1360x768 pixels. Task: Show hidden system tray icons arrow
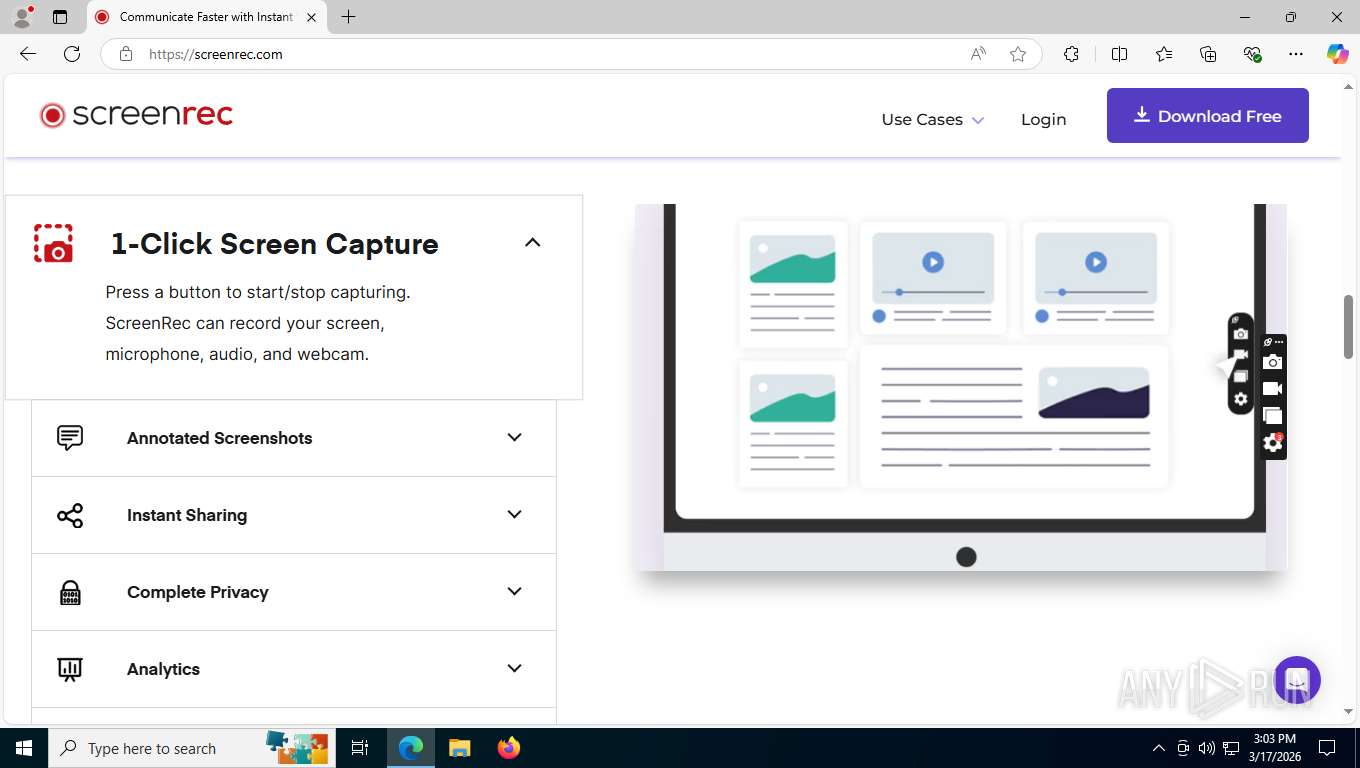[1159, 748]
